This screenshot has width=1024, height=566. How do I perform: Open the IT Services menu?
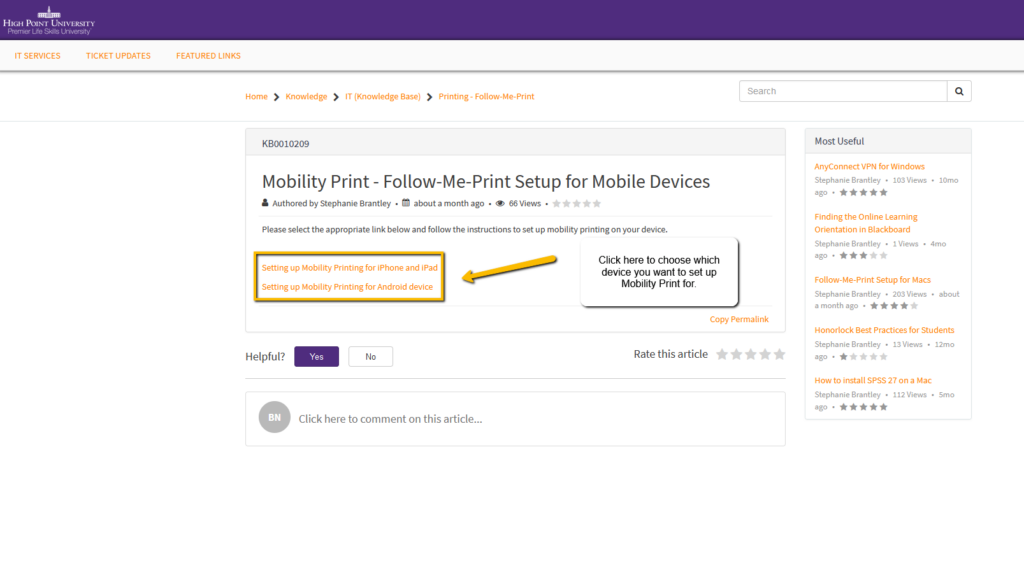pos(38,56)
